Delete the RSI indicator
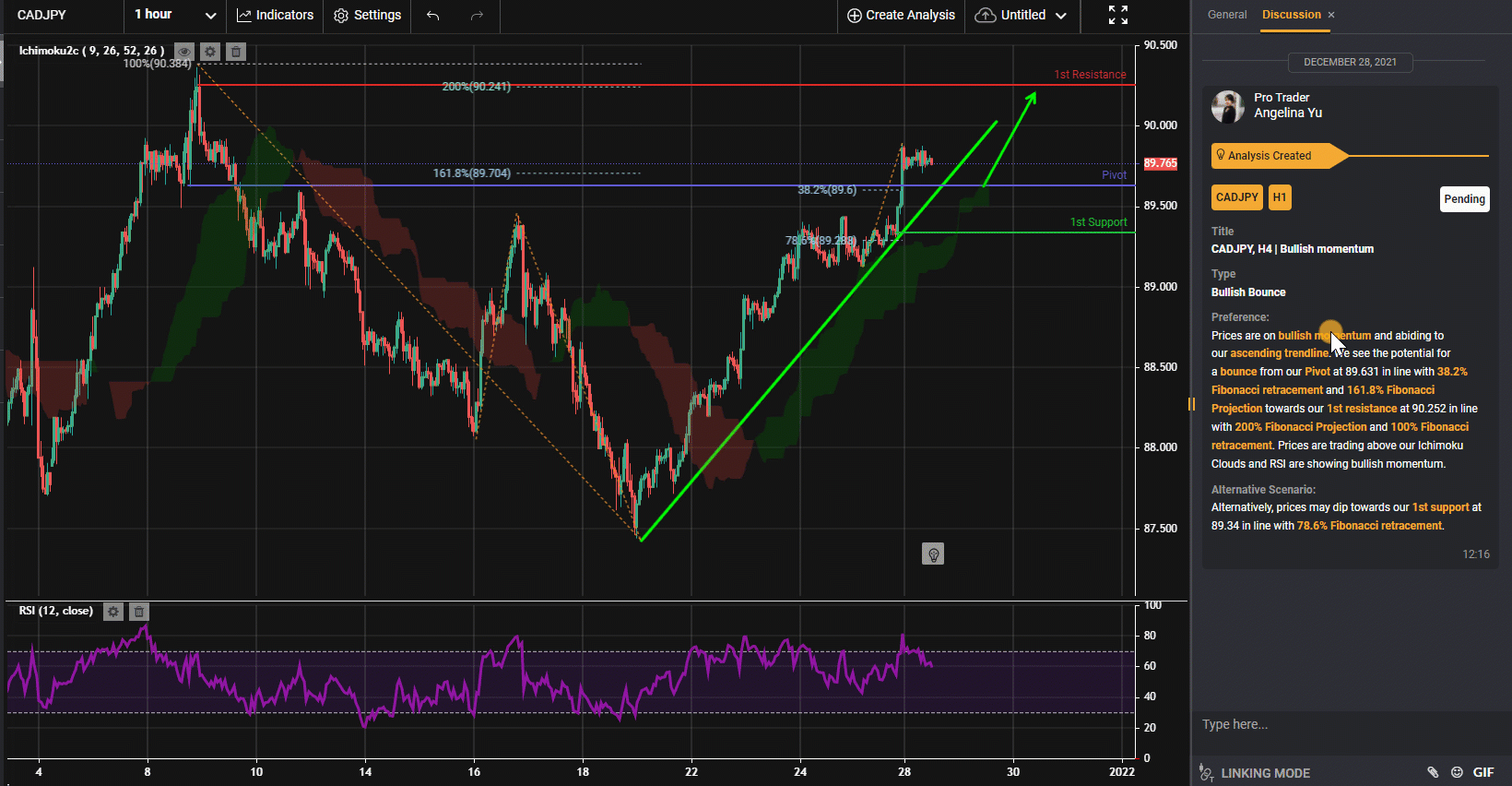This screenshot has height=786, width=1512. coord(139,612)
